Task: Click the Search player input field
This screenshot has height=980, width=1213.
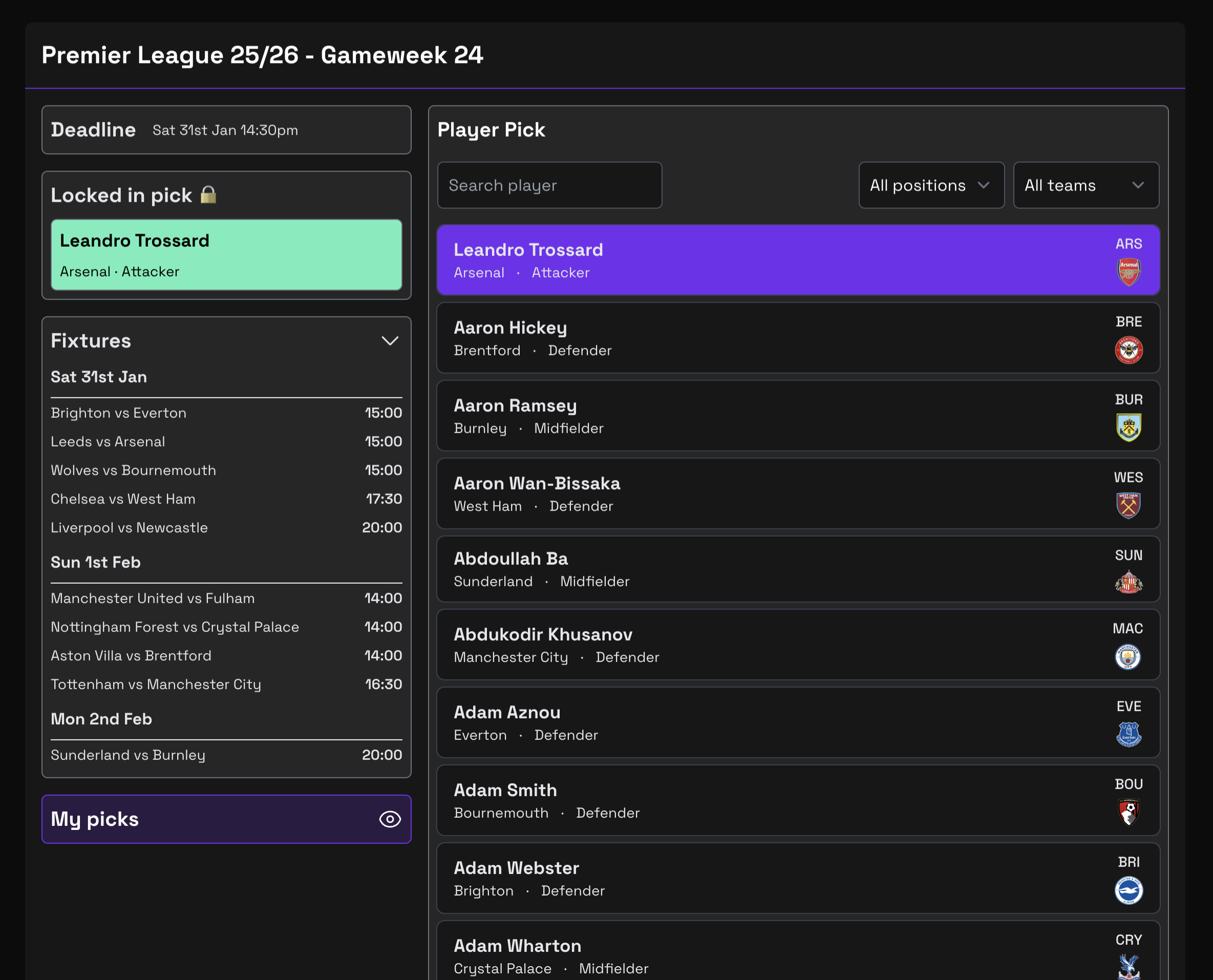Action: pos(549,185)
